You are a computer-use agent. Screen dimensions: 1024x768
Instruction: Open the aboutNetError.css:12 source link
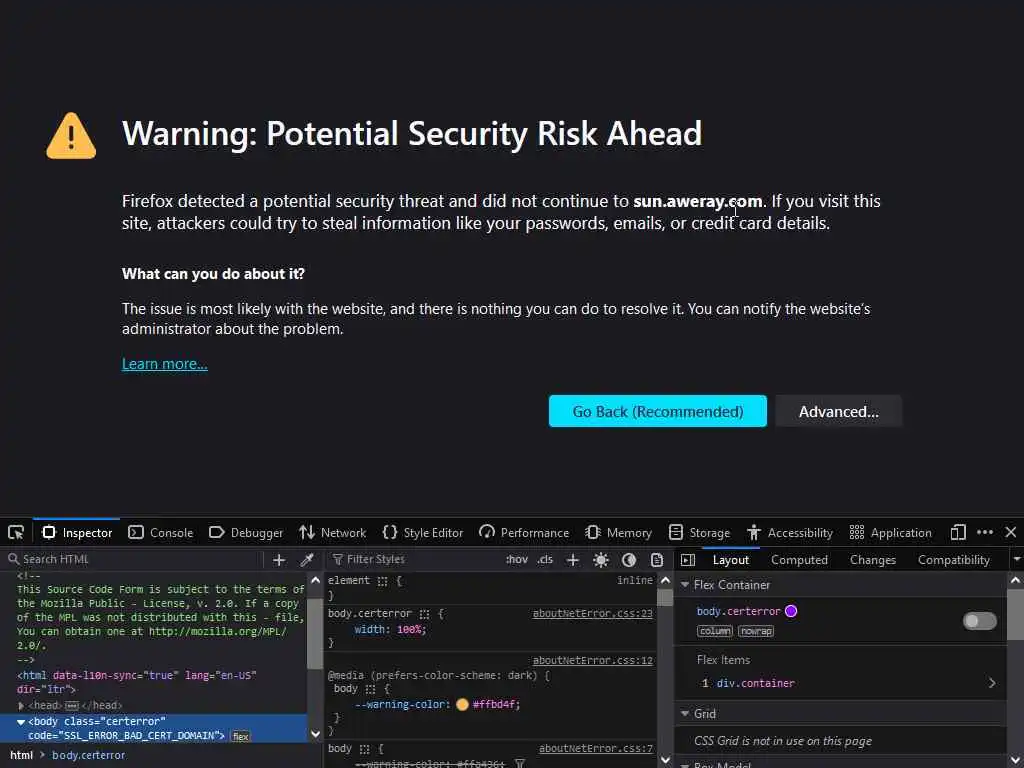point(592,660)
